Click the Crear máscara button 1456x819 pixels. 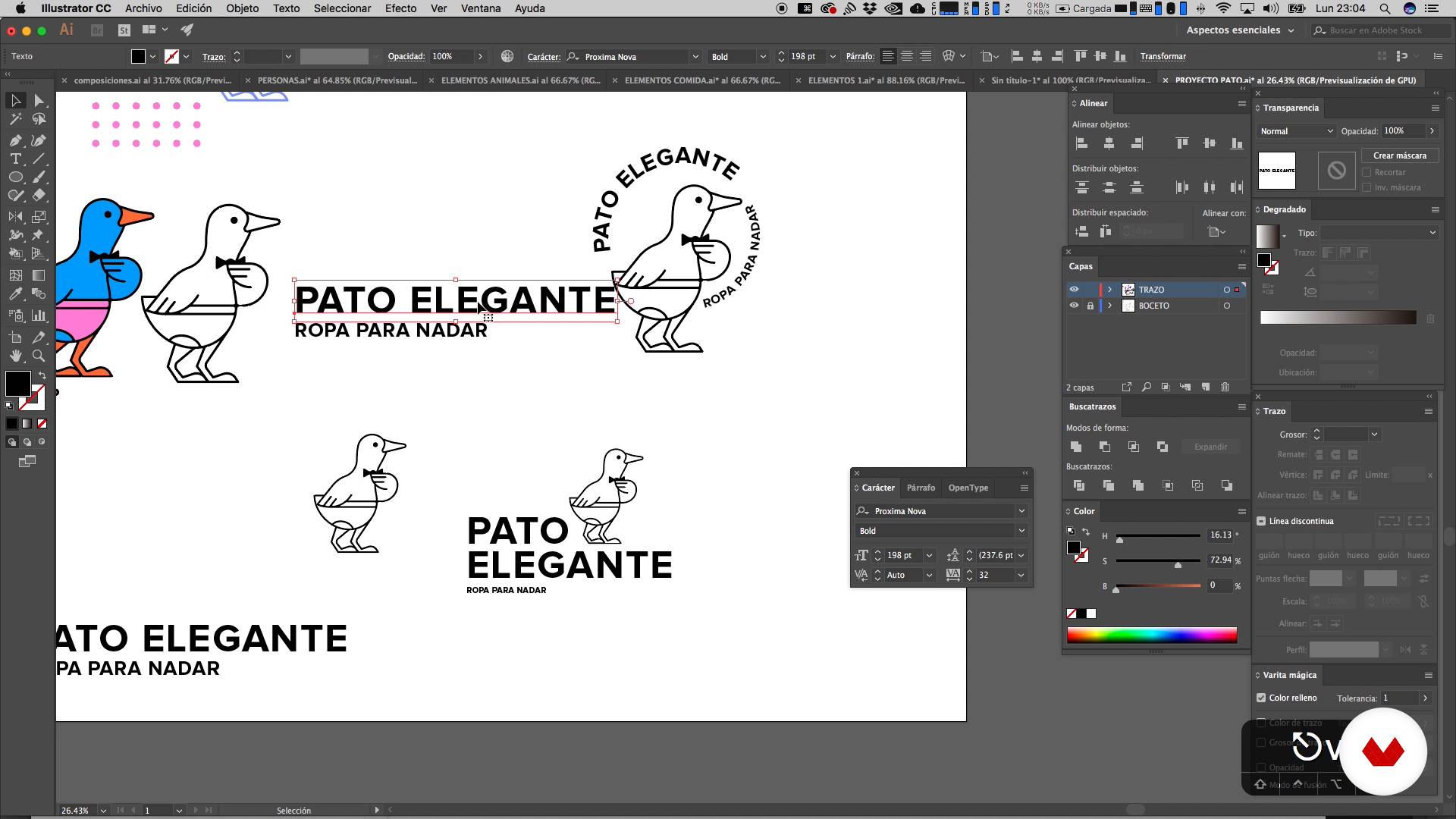1399,155
